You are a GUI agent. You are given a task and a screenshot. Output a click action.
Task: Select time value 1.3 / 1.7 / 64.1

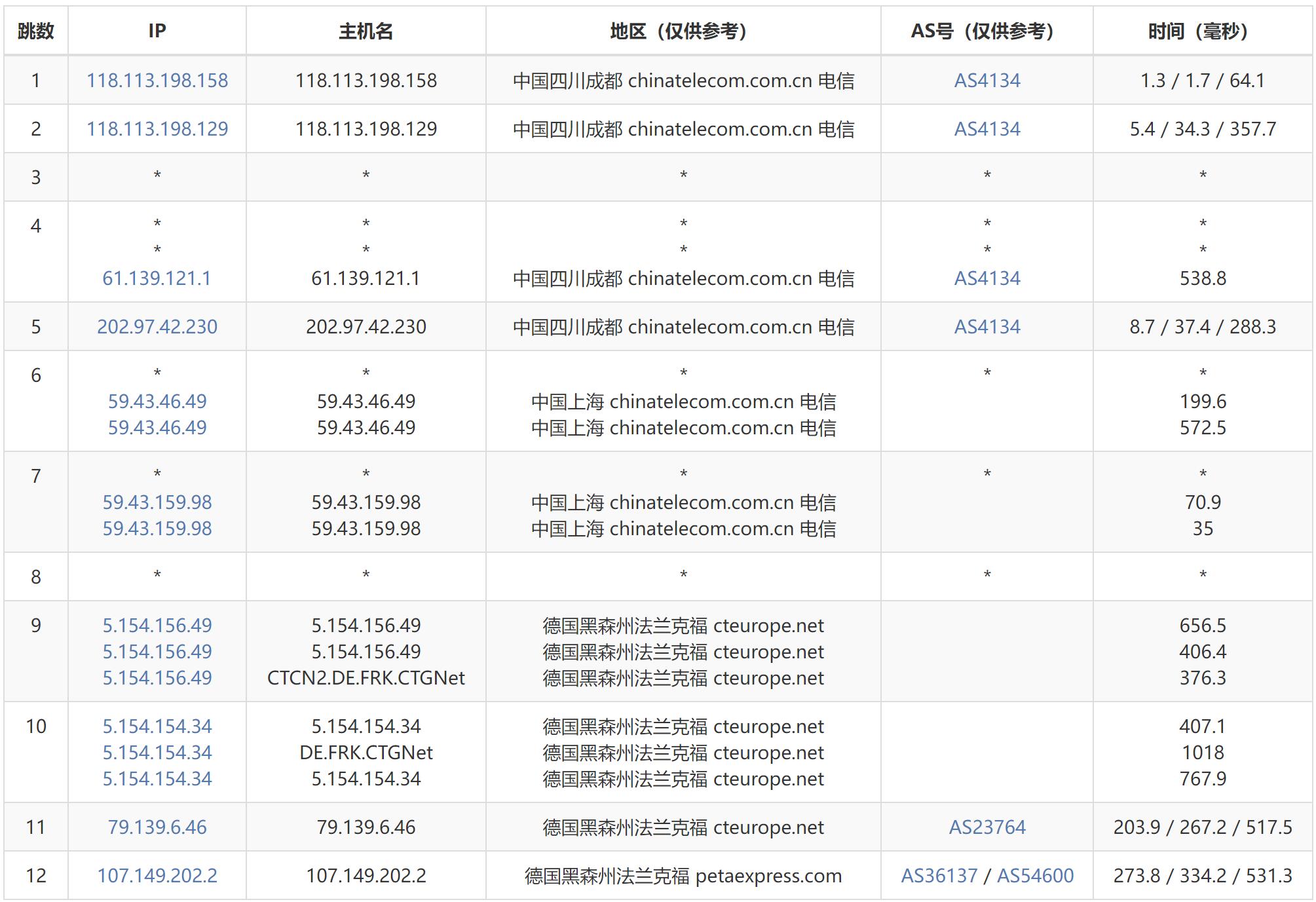pyautogui.click(x=1203, y=81)
